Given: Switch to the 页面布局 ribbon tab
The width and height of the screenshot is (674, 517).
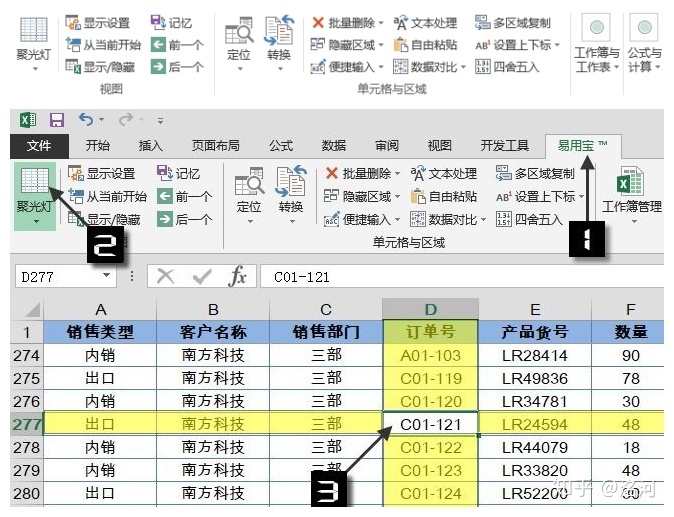Looking at the screenshot, I should (216, 146).
